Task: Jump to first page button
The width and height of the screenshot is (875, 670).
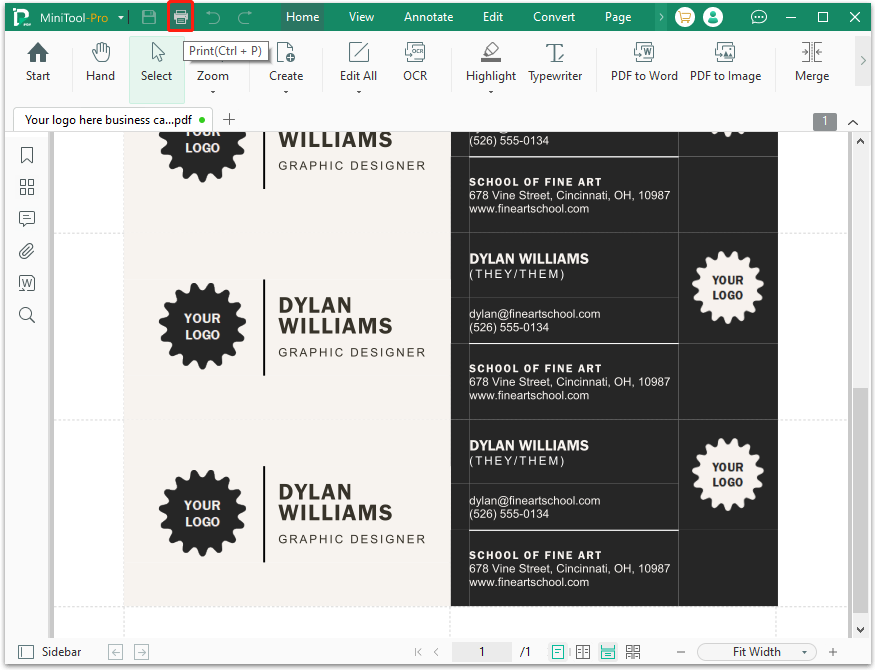Action: (x=418, y=652)
